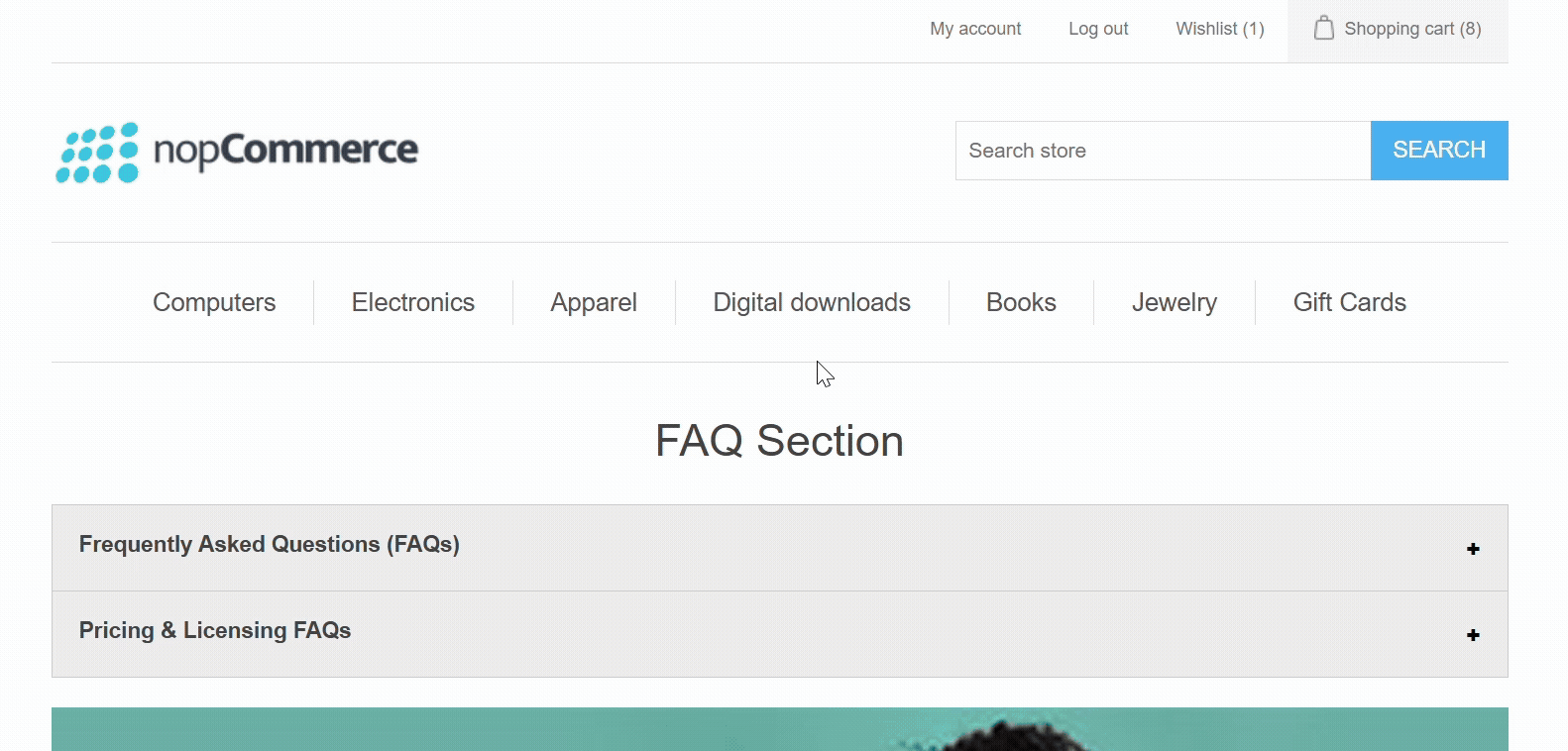View the Wishlist (1) page

[1219, 29]
